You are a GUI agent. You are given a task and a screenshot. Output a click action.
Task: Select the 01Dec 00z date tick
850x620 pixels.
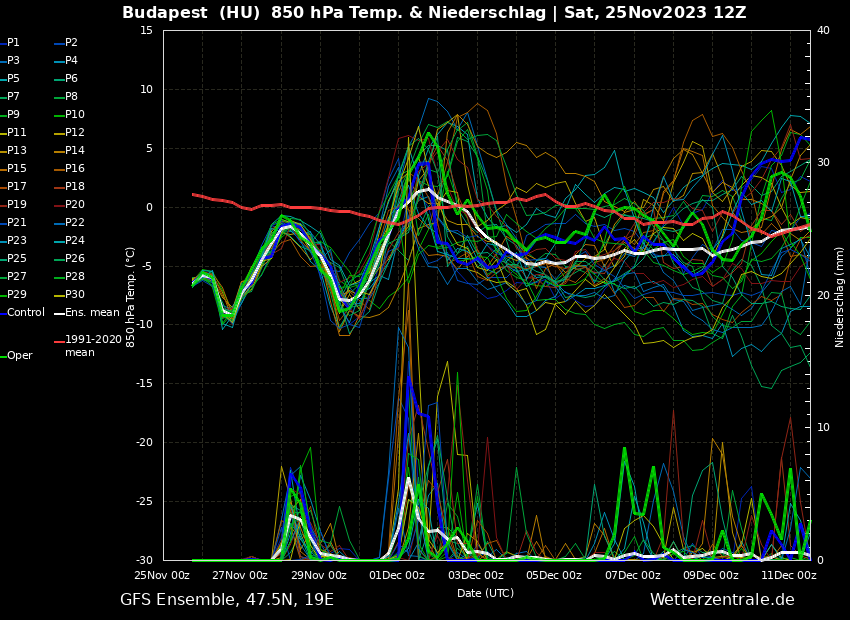click(x=397, y=575)
